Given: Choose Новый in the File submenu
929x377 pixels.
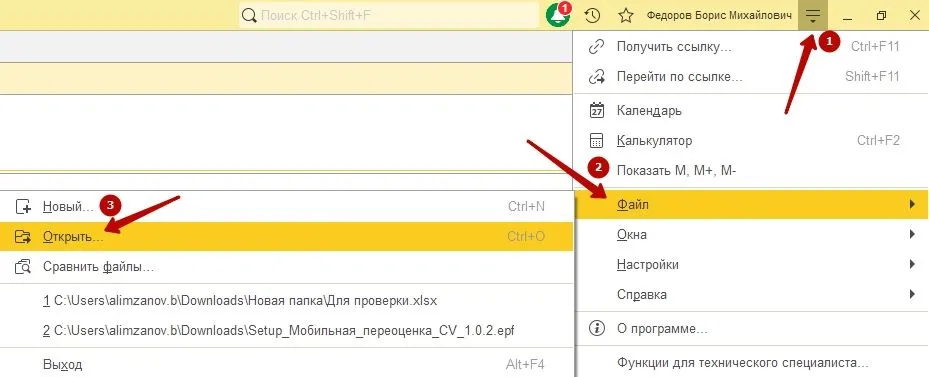Looking at the screenshot, I should (x=287, y=206).
